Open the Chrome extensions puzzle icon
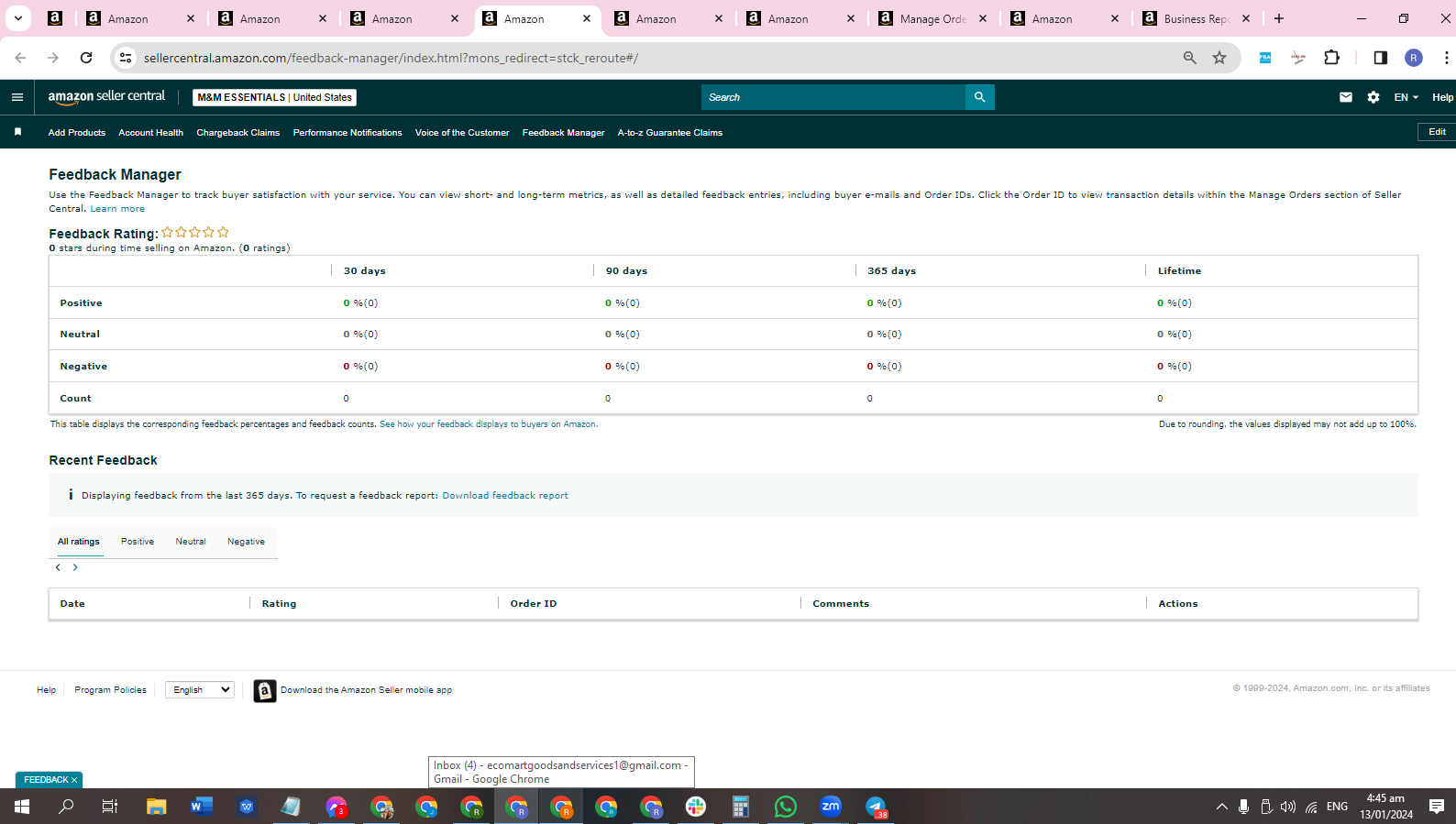Screen dimensions: 1456x824 click(1332, 58)
